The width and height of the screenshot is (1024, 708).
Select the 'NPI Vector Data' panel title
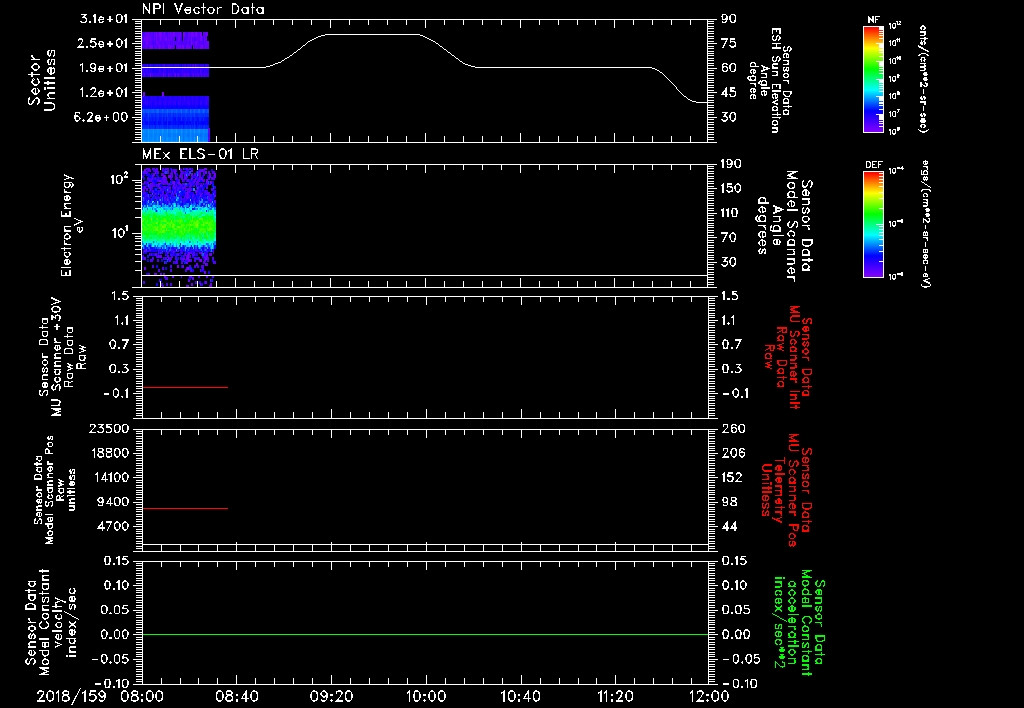click(203, 9)
